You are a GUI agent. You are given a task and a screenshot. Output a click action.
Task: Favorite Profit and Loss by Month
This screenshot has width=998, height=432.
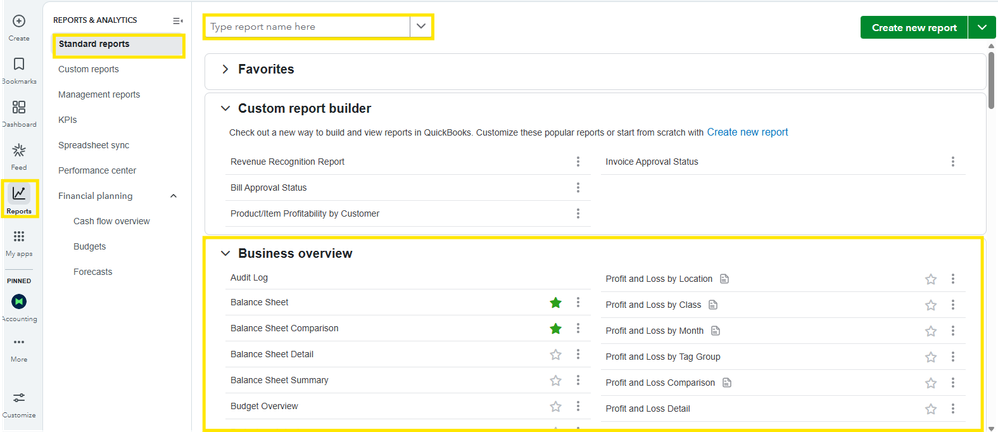click(x=931, y=331)
